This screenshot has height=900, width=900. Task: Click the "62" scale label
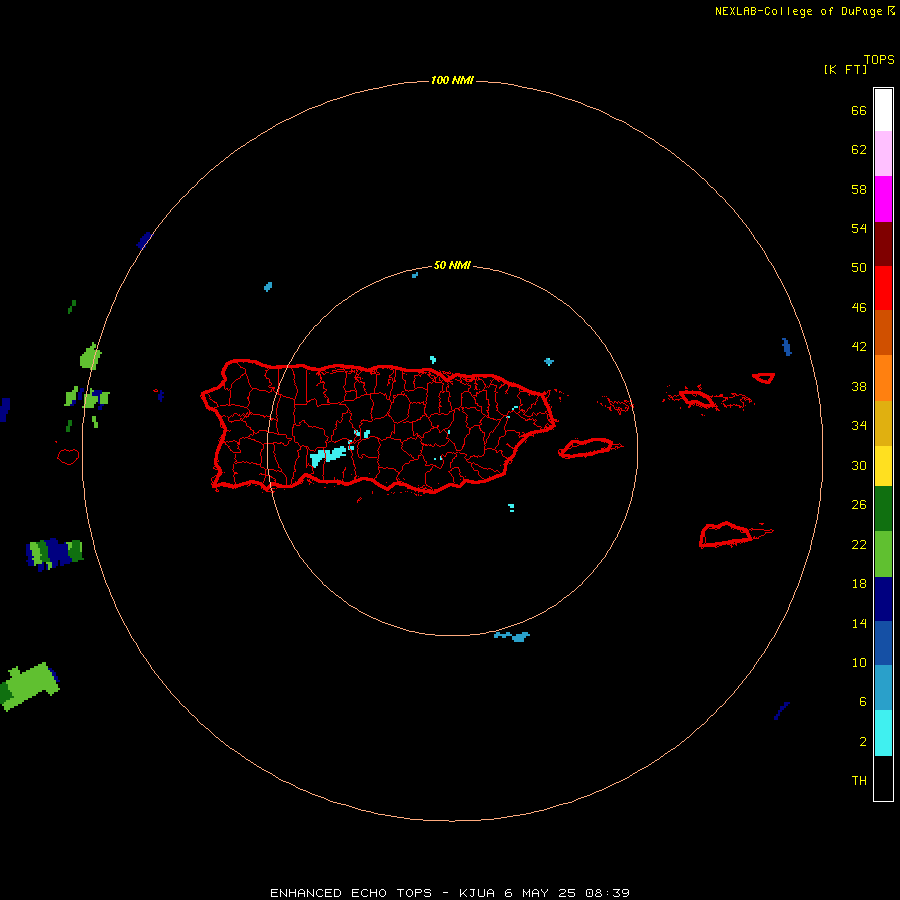859,150
